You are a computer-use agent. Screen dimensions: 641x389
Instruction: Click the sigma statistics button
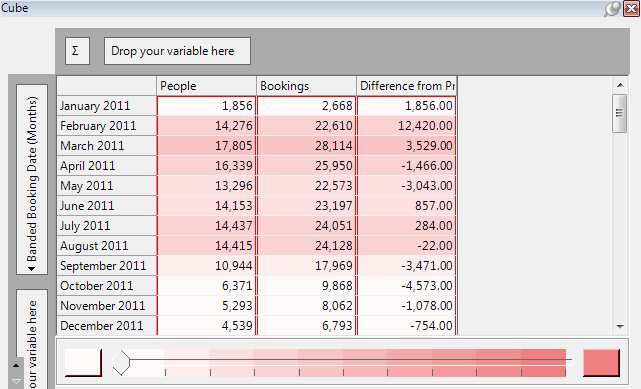pyautogui.click(x=77, y=51)
